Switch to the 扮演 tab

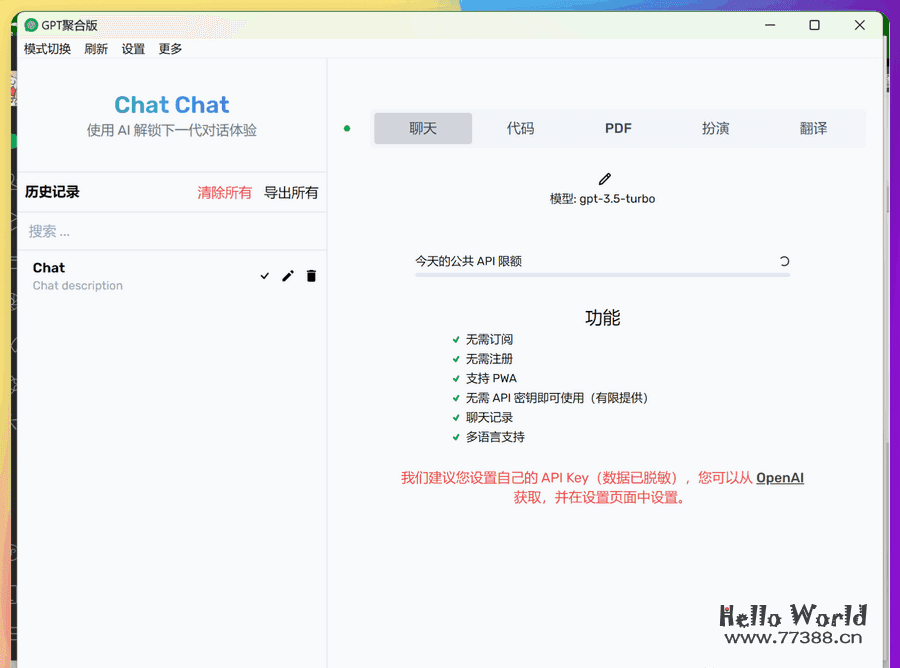click(716, 129)
